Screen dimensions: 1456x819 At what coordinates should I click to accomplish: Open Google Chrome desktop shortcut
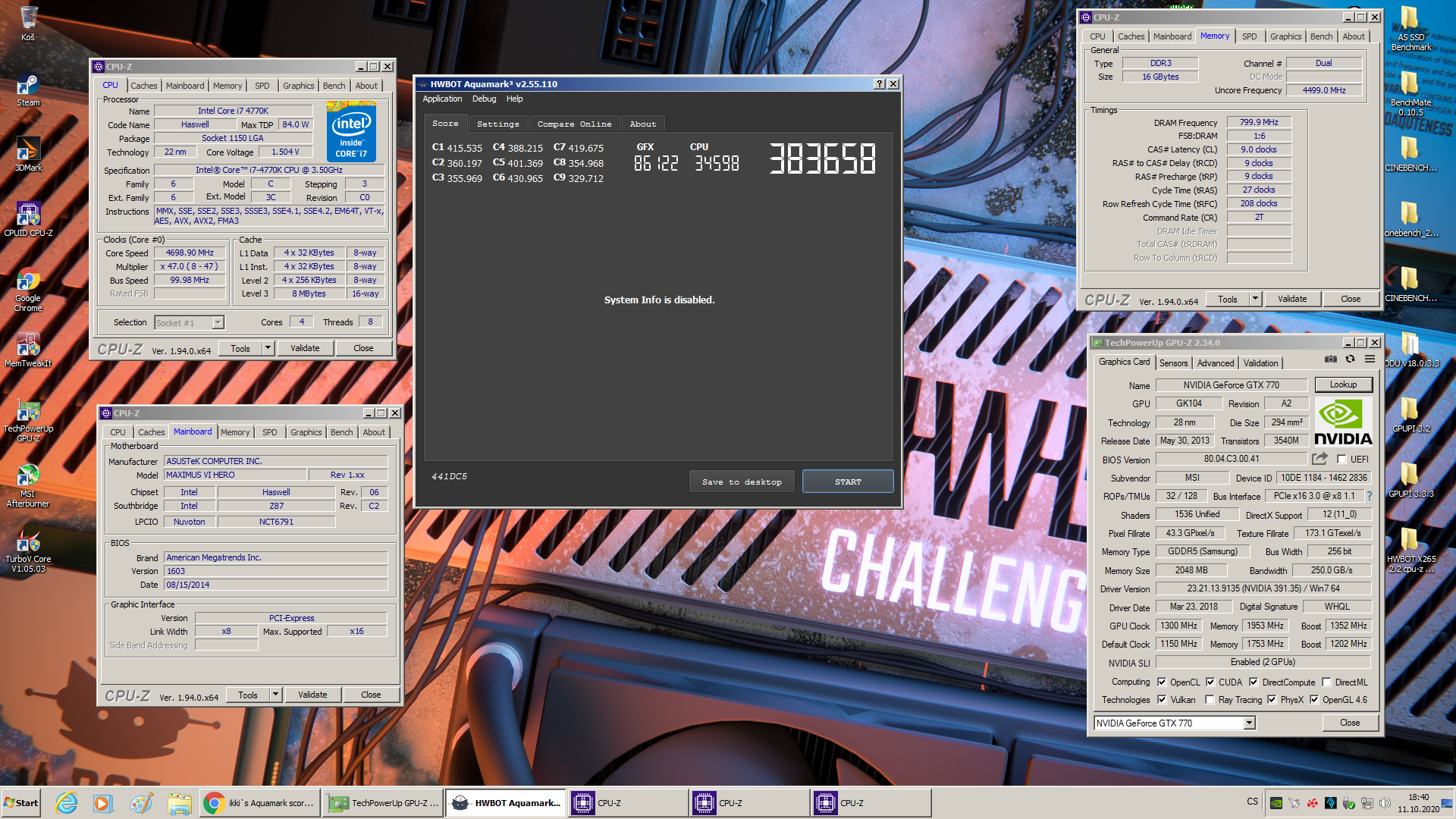point(28,290)
